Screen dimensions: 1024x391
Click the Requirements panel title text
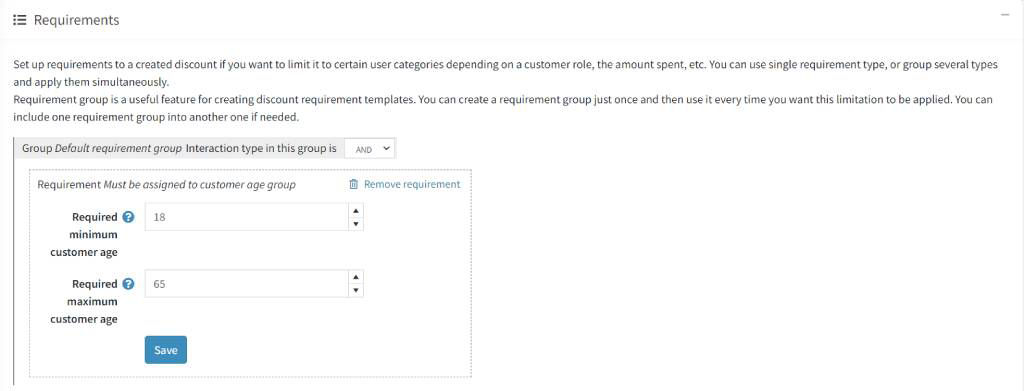(x=76, y=20)
